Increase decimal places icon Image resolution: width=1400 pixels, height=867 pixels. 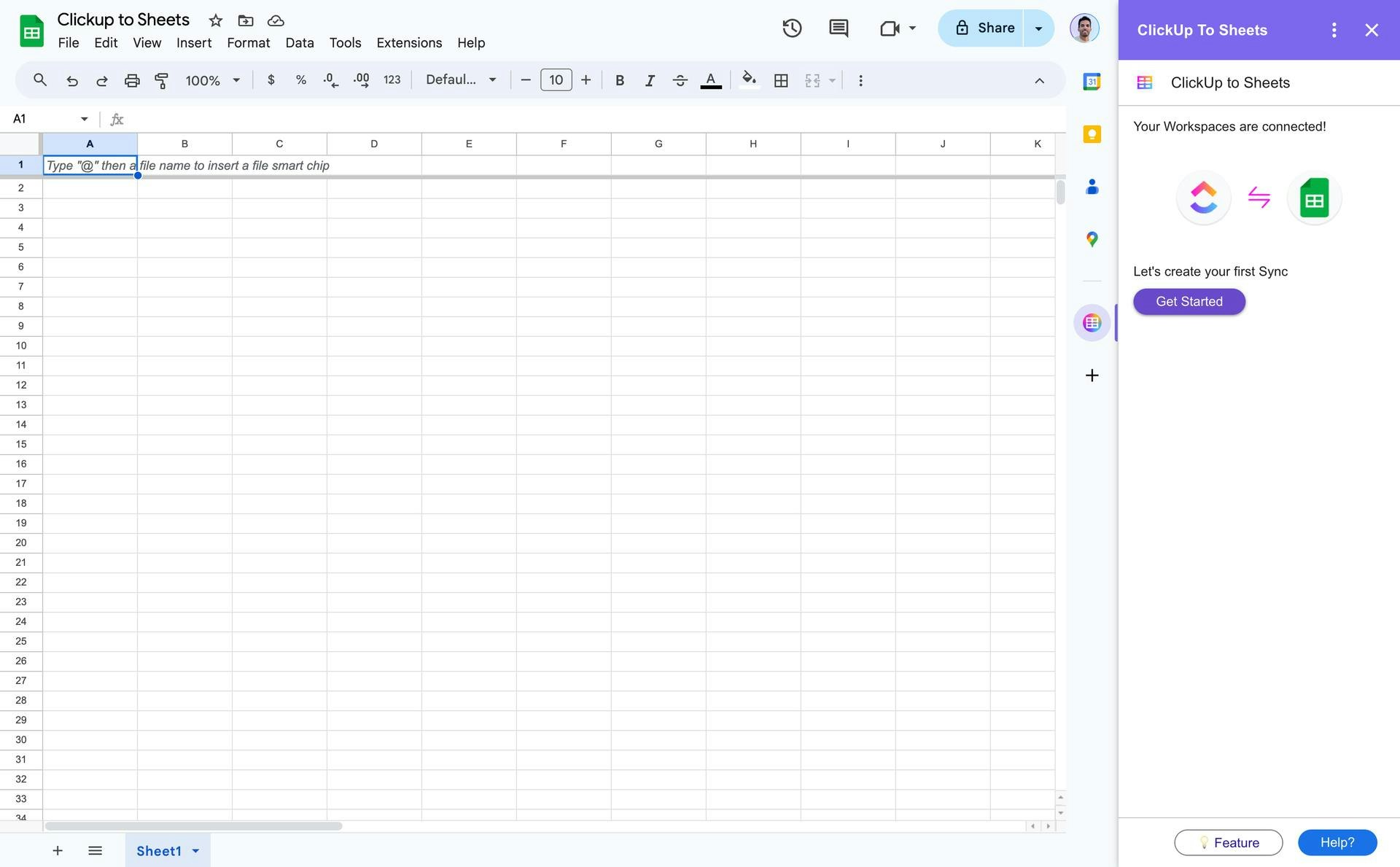click(x=362, y=80)
